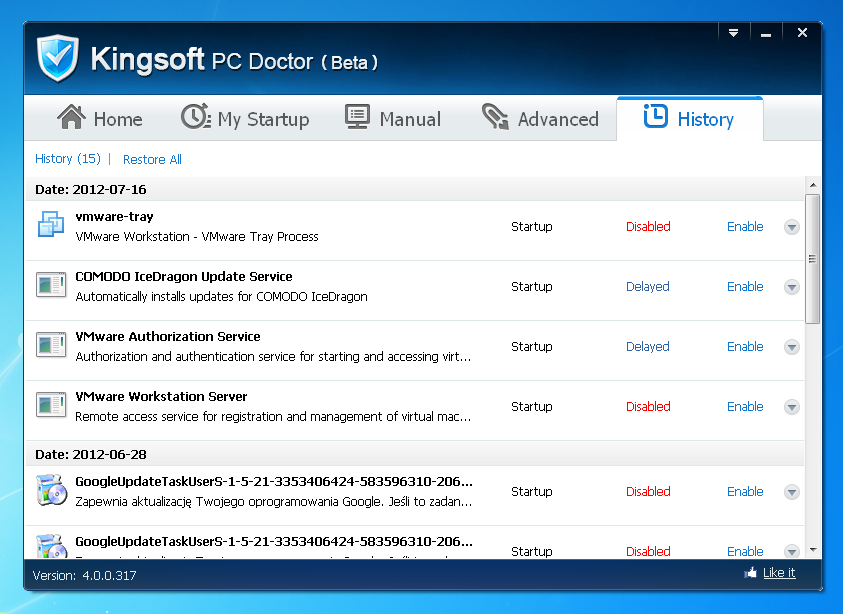This screenshot has height=614, width=843.
Task: Enable the vmware-tray startup item
Action: [745, 226]
